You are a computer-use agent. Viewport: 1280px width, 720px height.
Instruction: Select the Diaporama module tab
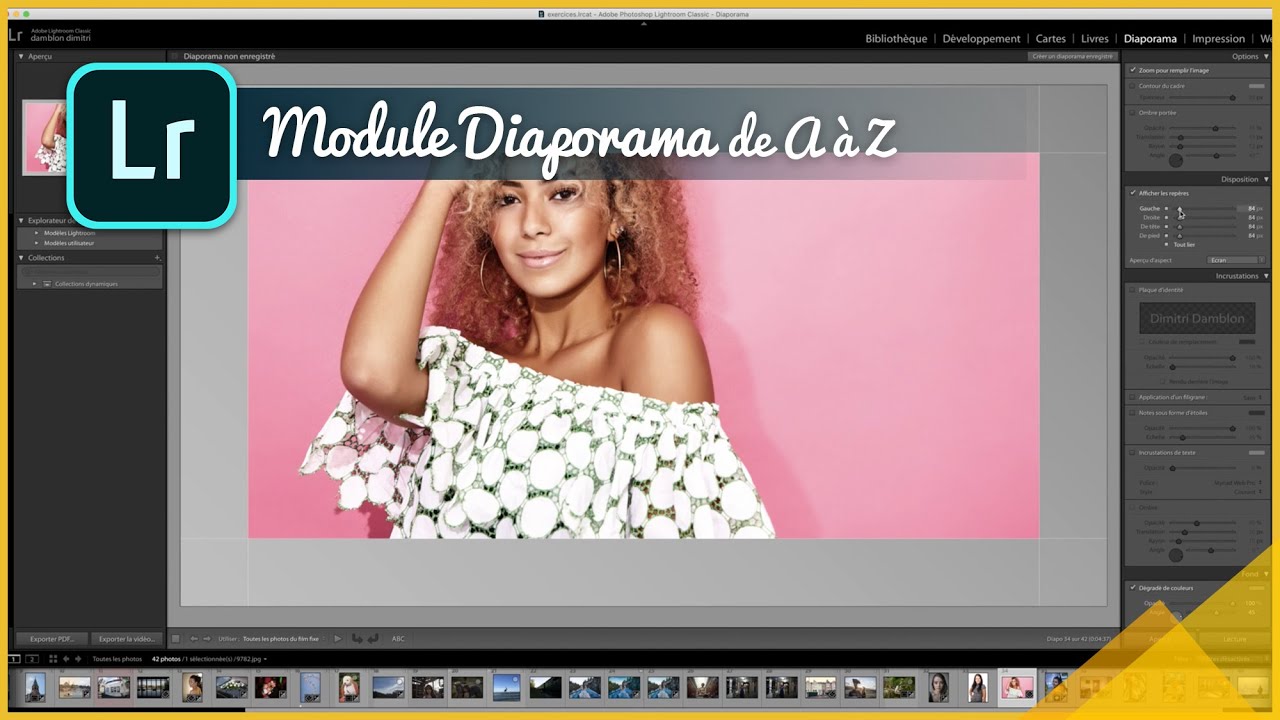pos(1150,39)
